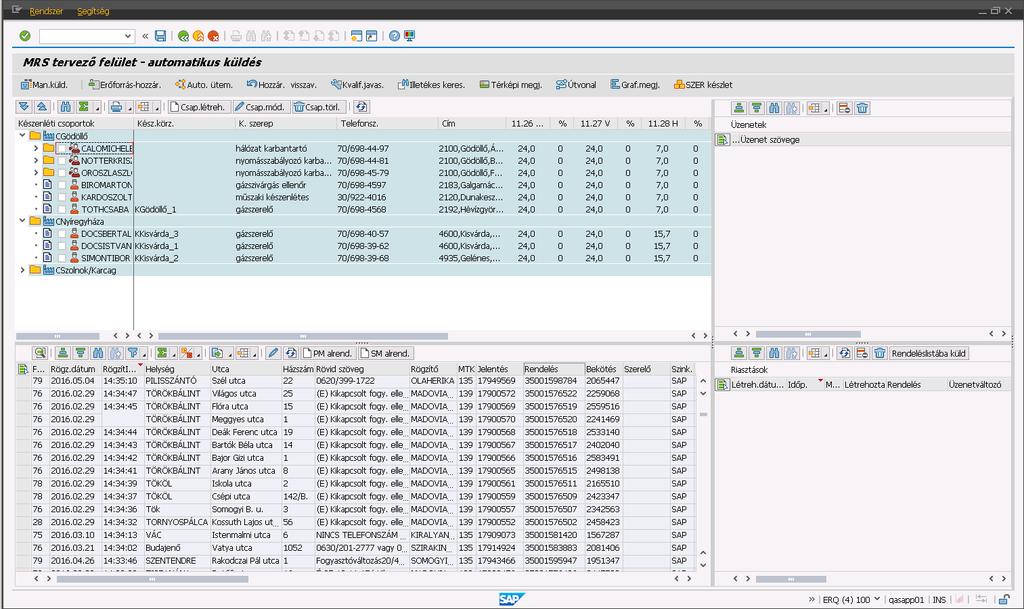Expand the CALOMICHELE tree node
The image size is (1024, 609).
tap(36, 149)
